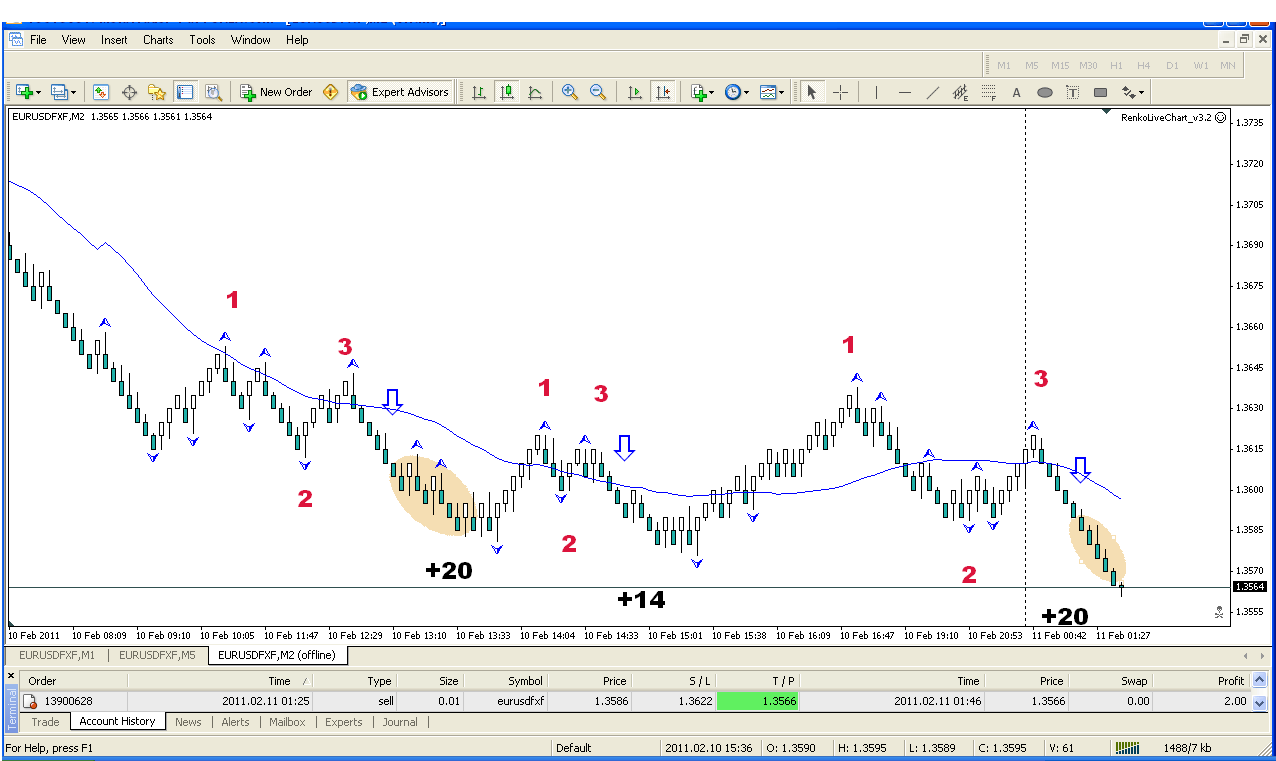This screenshot has width=1276, height=761.
Task: Open the Charts menu
Action: [x=158, y=40]
